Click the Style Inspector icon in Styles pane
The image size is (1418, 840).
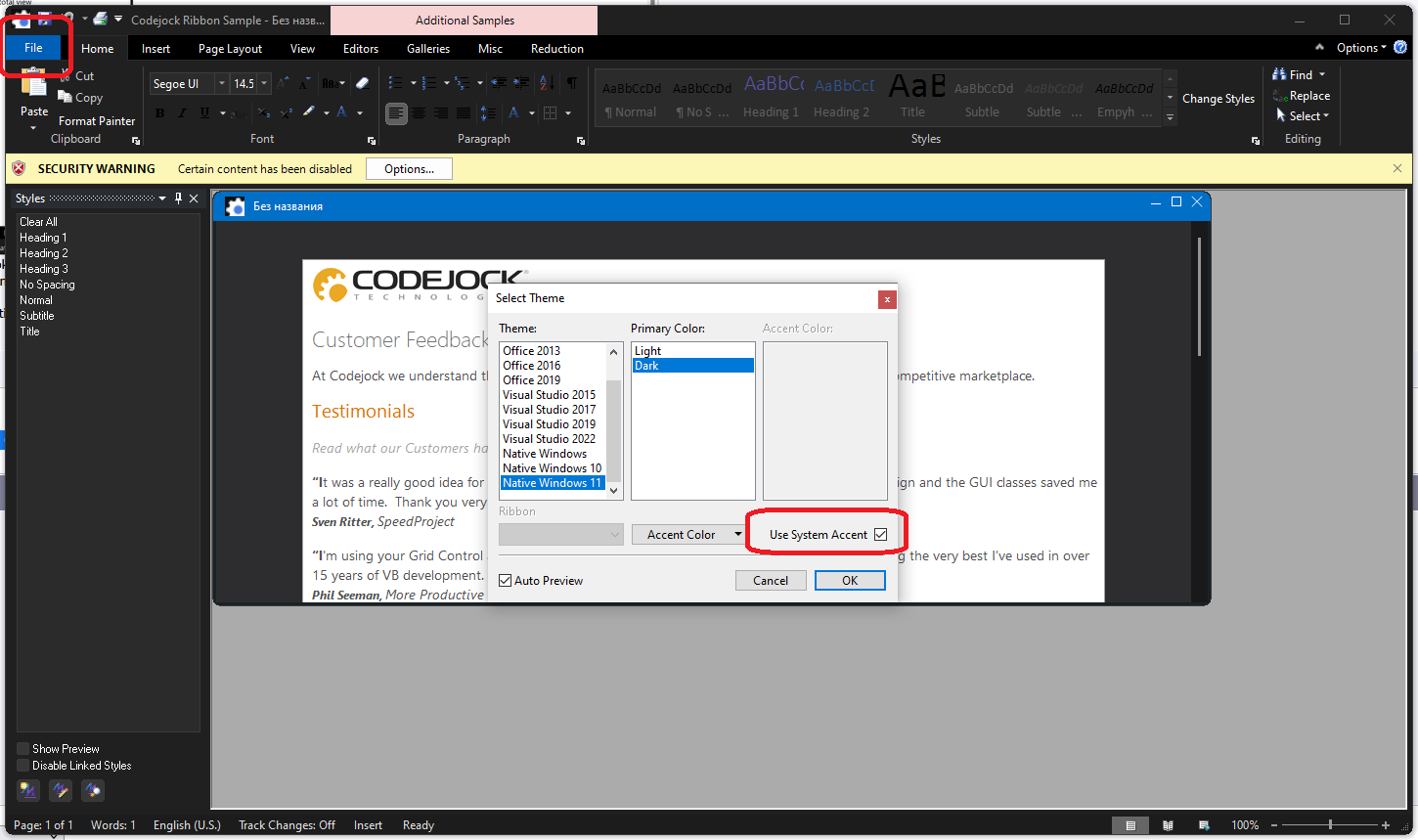point(61,790)
